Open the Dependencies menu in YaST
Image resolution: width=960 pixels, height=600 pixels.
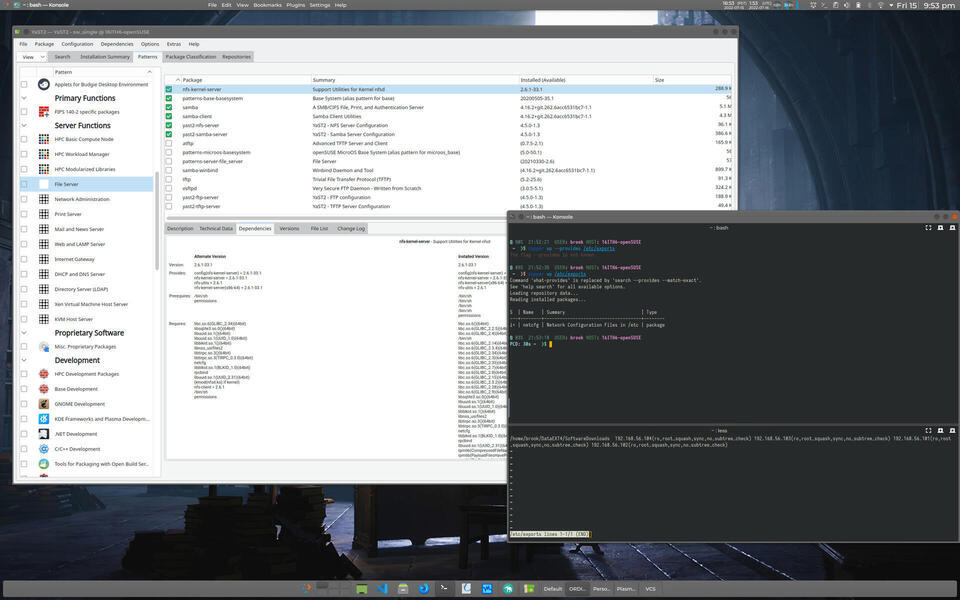pyautogui.click(x=117, y=44)
